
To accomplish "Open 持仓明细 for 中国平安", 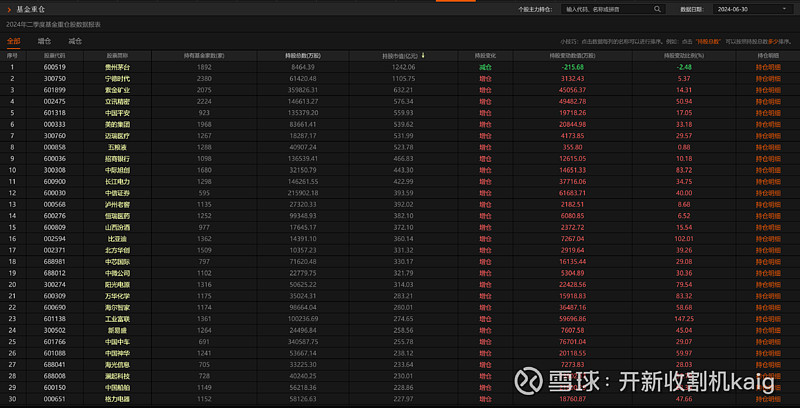I will pos(768,113).
